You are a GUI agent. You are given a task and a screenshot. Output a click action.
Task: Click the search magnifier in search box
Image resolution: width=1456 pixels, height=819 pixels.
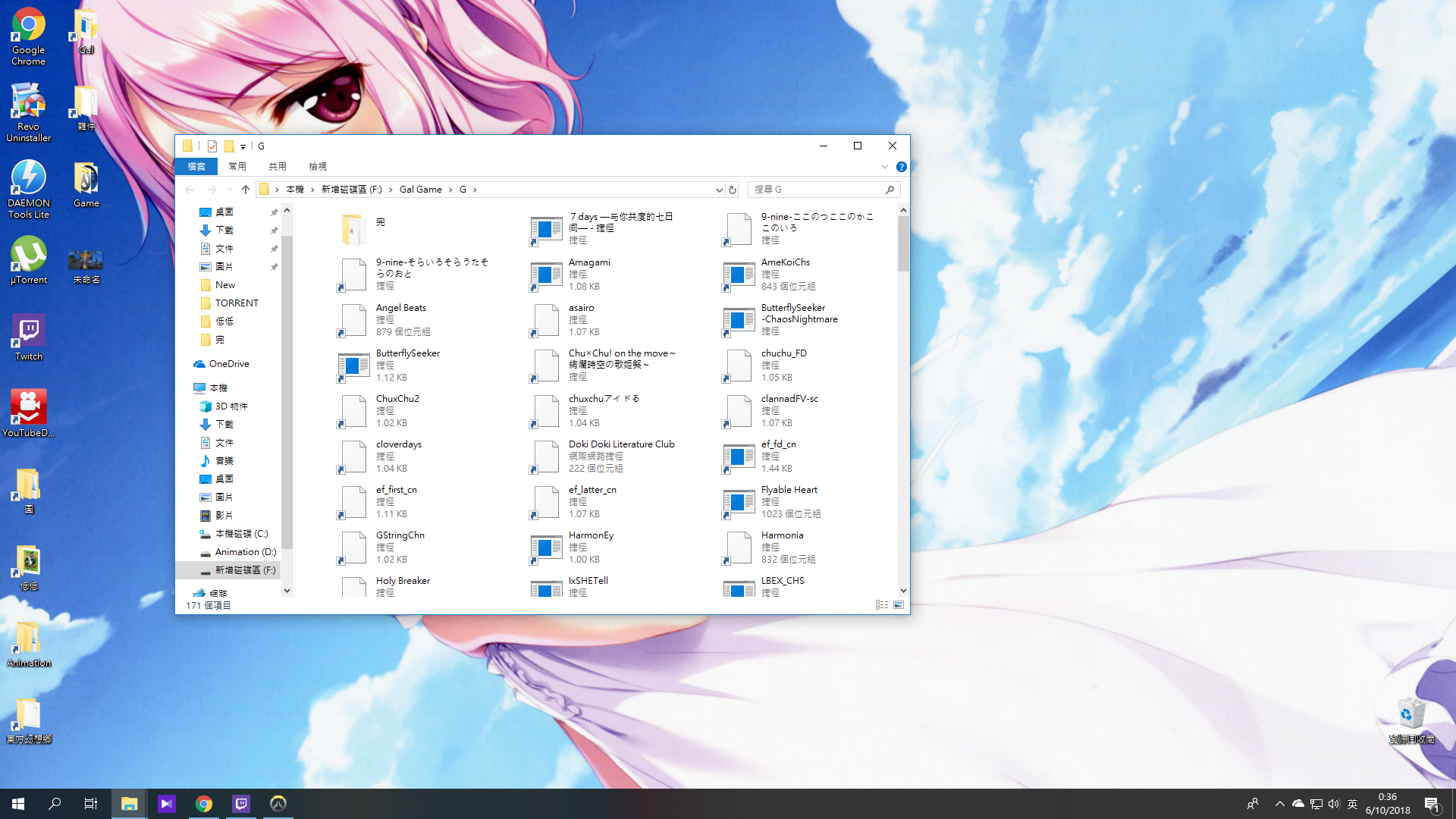(x=890, y=190)
